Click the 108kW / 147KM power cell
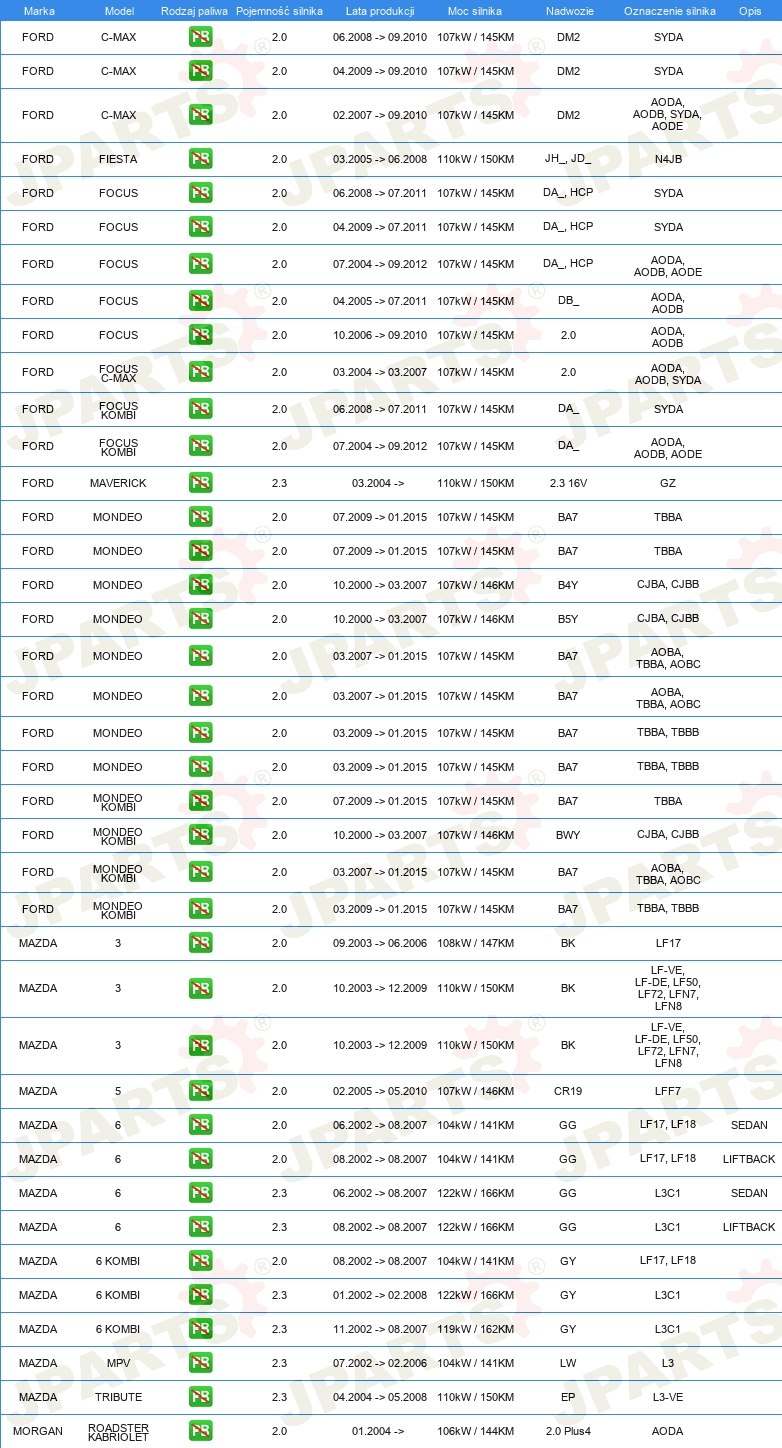This screenshot has width=782, height=1448. (x=475, y=943)
